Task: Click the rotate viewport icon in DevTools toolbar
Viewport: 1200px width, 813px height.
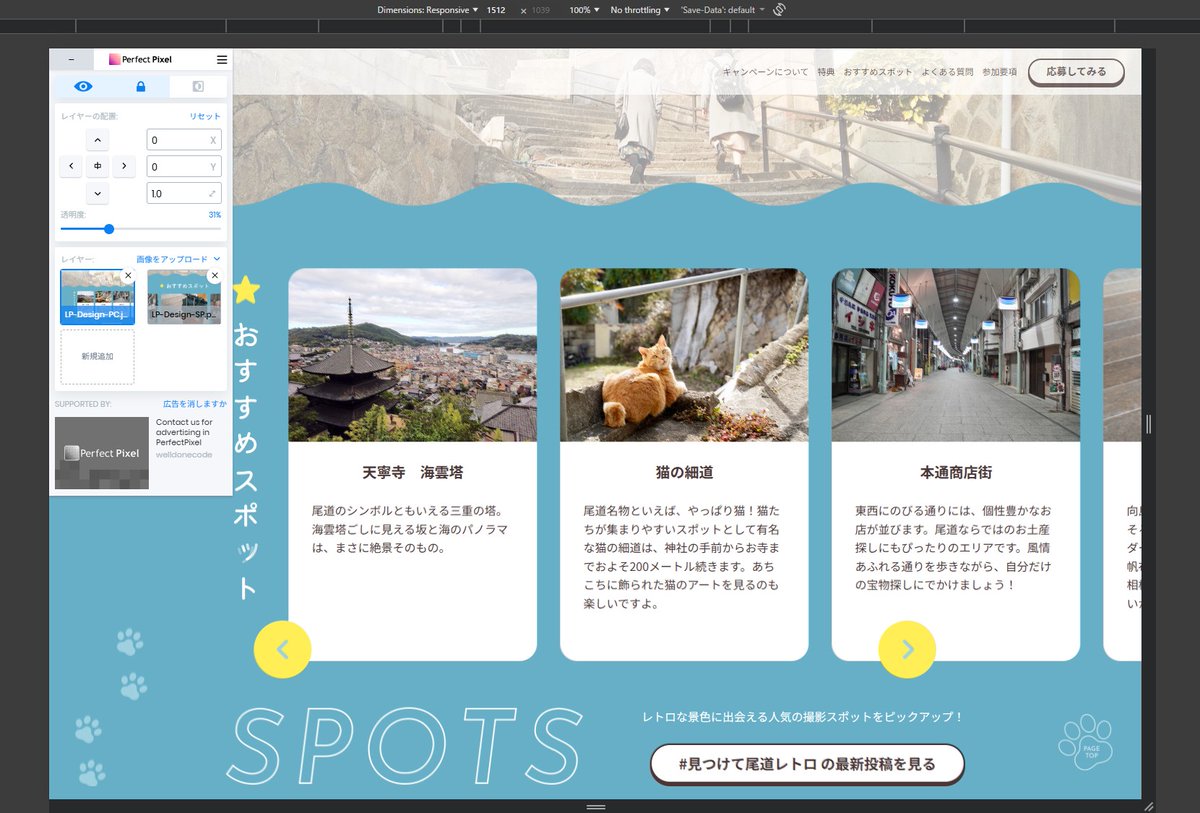Action: [x=779, y=9]
